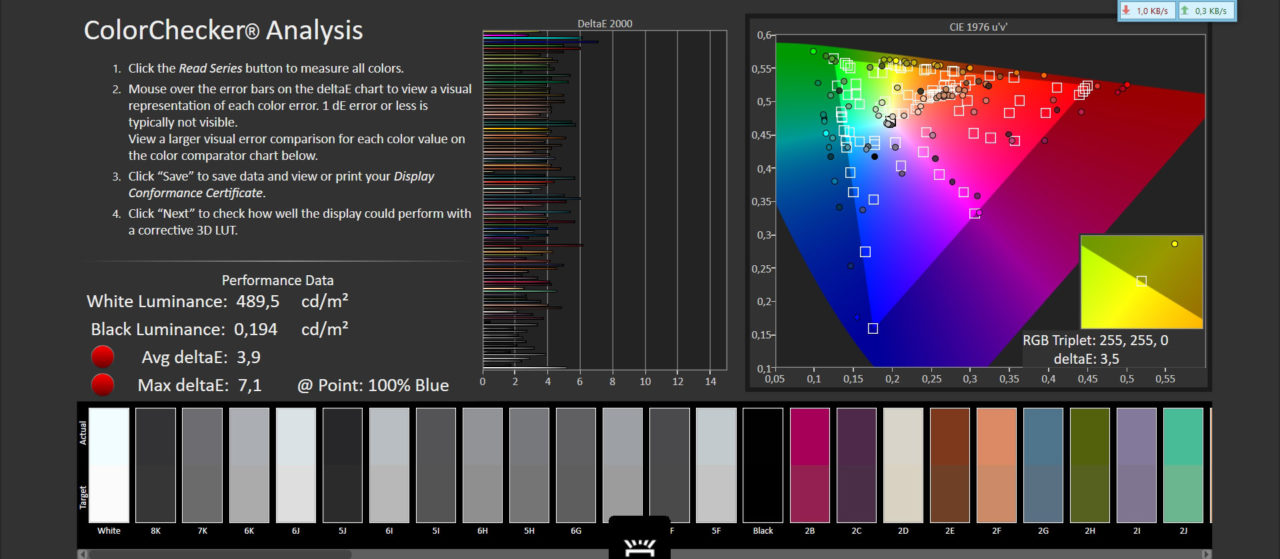The height and width of the screenshot is (559, 1280).
Task: Click the left arrow of the swatch scrollbar
Action: point(83,553)
